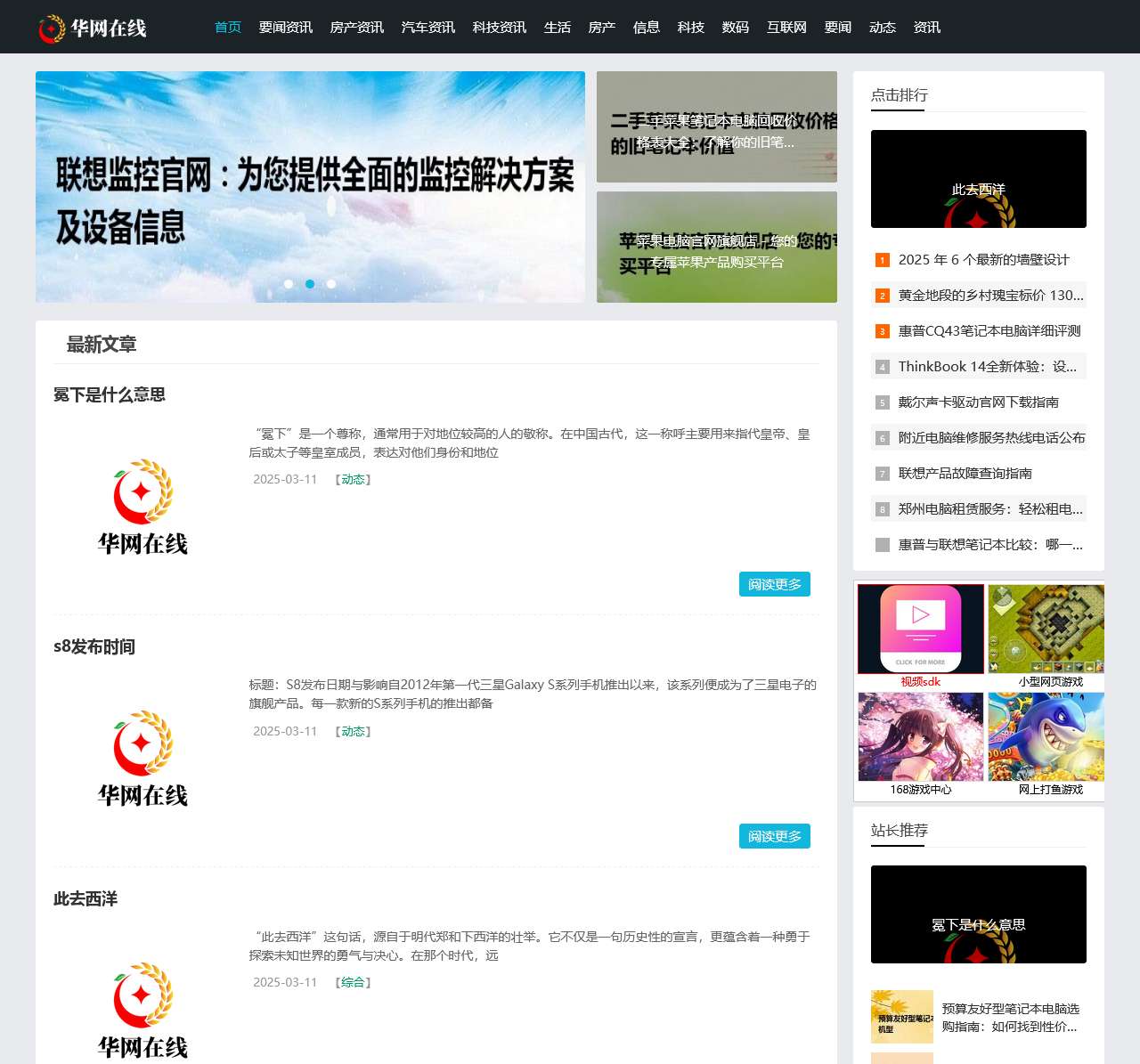Open 冕下是什么意思 image in 站长推荐
Screen dimensions: 1140x1064
click(979, 914)
